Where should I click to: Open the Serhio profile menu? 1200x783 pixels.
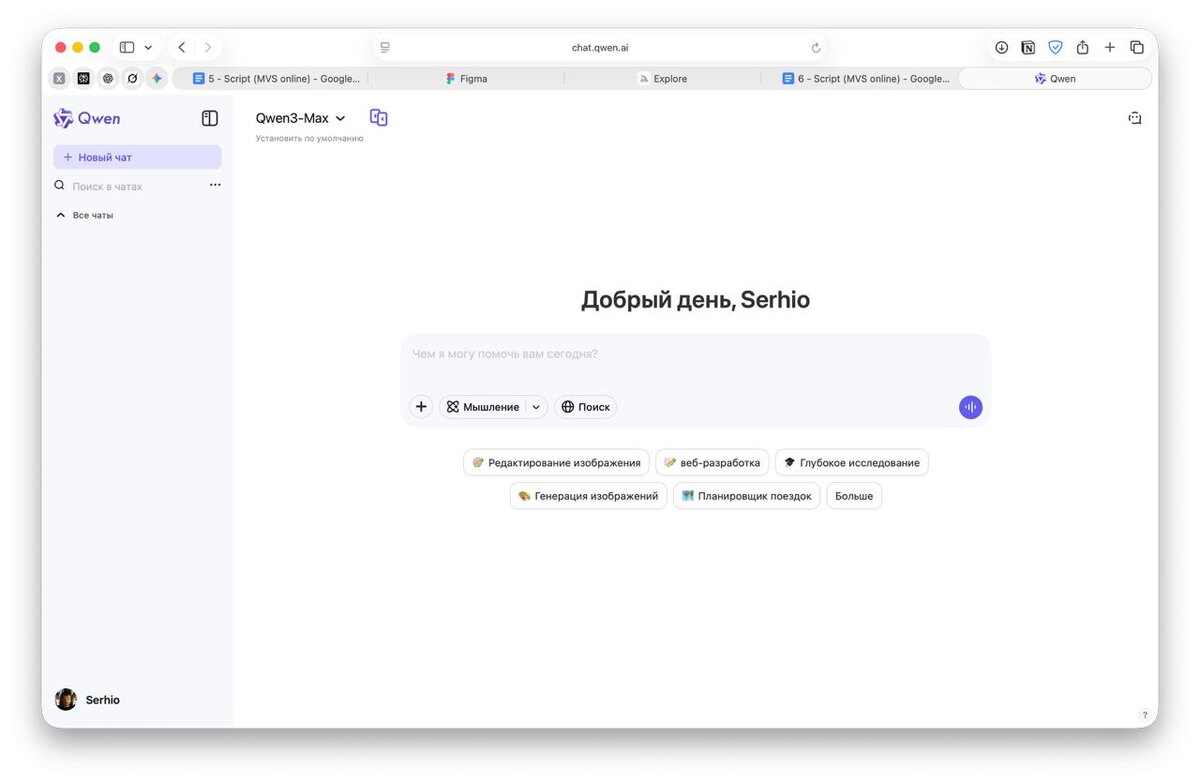click(88, 700)
